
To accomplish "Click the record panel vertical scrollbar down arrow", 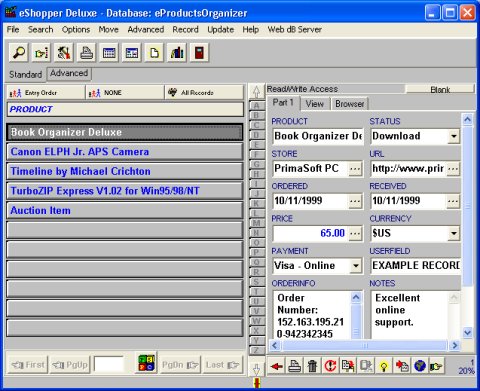I will (x=467, y=332).
